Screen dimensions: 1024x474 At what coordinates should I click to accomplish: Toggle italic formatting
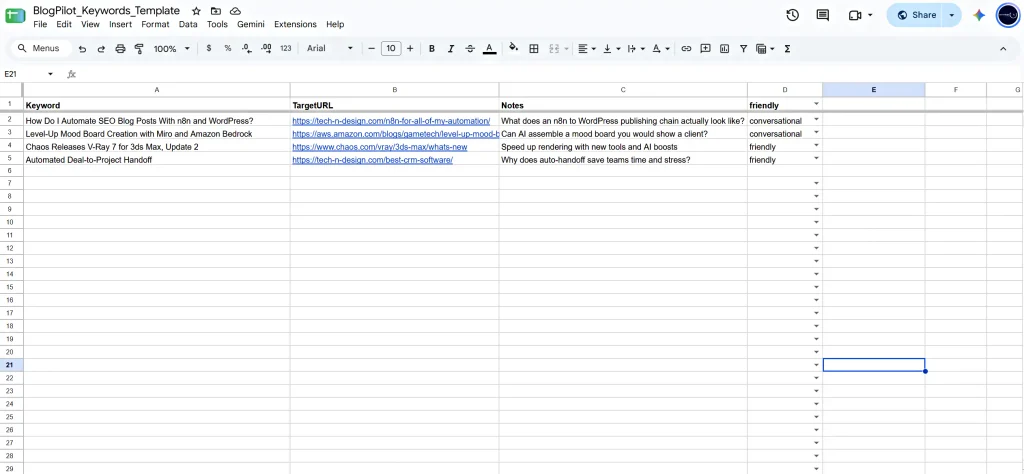coord(451,48)
